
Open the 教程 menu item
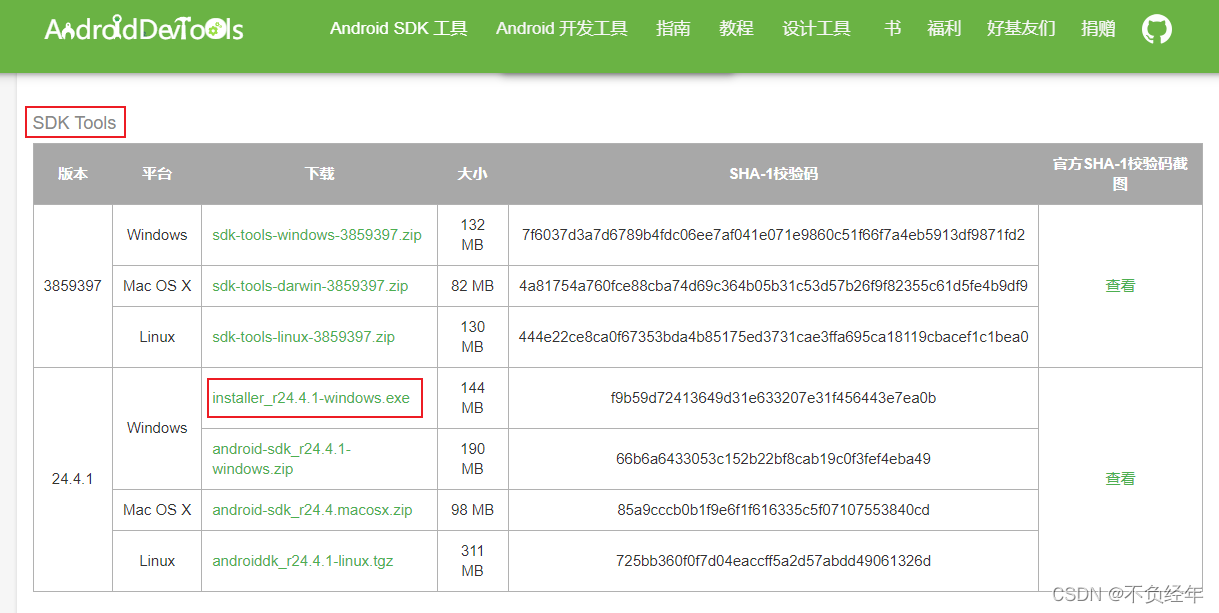(x=736, y=29)
